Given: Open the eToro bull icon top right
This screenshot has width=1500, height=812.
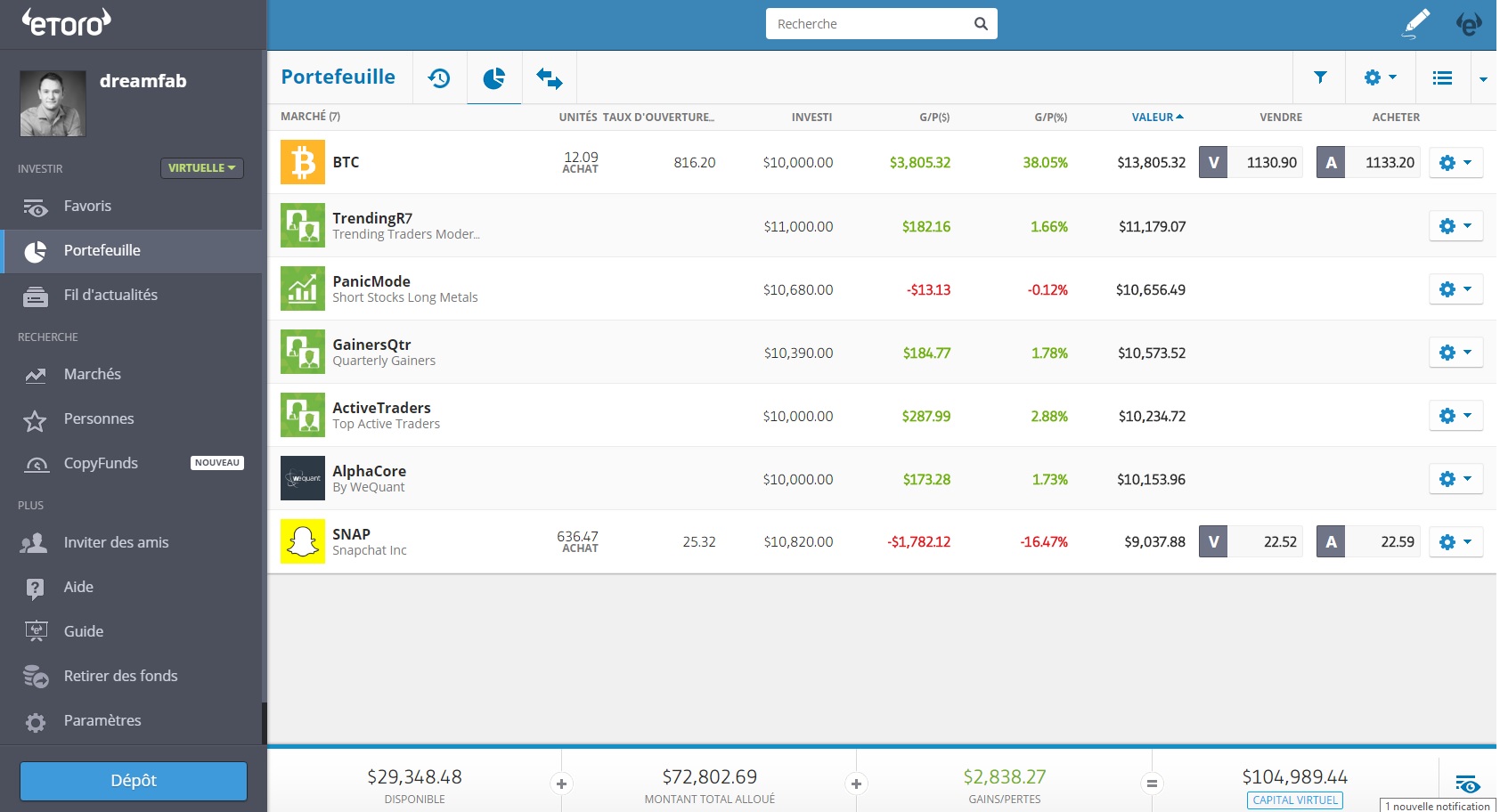Looking at the screenshot, I should 1469,24.
